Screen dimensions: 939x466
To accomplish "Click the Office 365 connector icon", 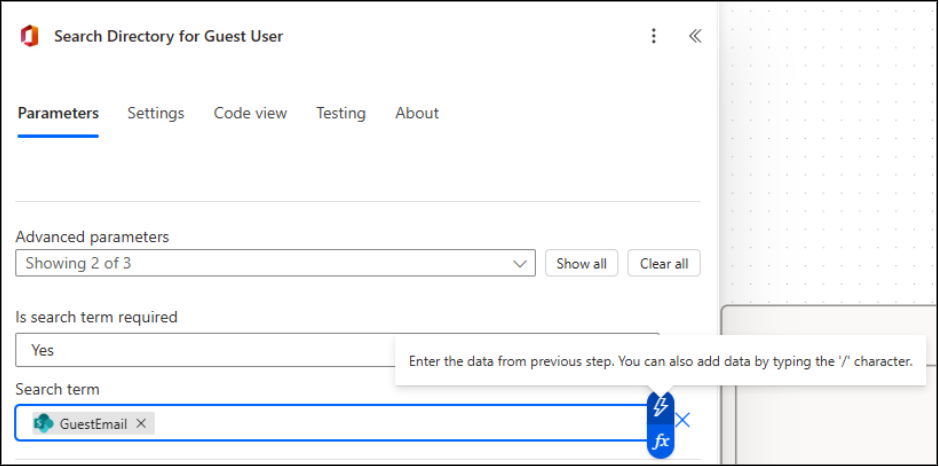I will coord(29,37).
